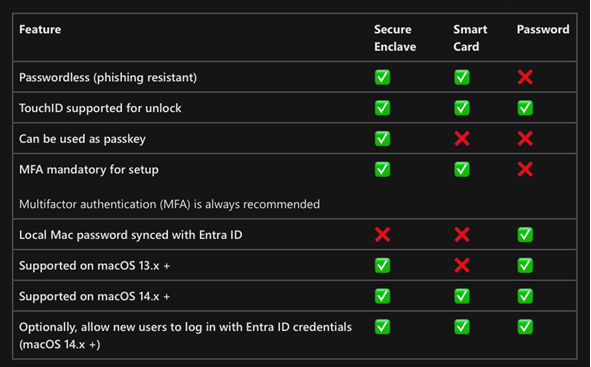Click Smart Card red X for passkey row
Image resolution: width=591 pixels, height=367 pixels.
(462, 139)
